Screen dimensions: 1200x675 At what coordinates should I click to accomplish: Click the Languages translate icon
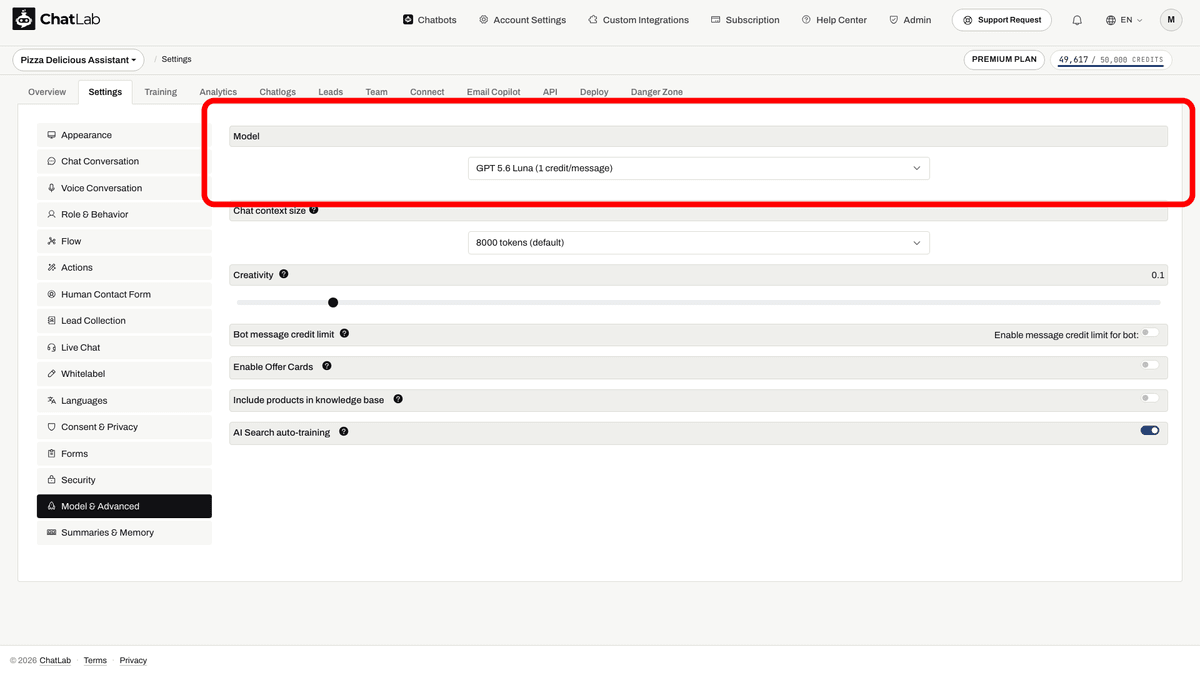pos(51,400)
